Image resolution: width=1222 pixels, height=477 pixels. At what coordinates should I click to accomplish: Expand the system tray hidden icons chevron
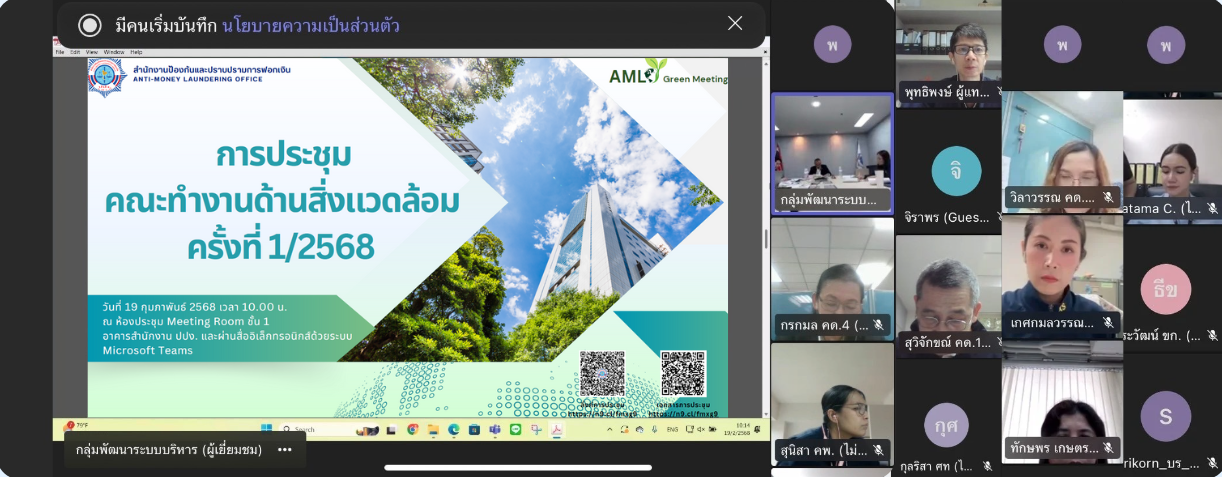coord(611,429)
